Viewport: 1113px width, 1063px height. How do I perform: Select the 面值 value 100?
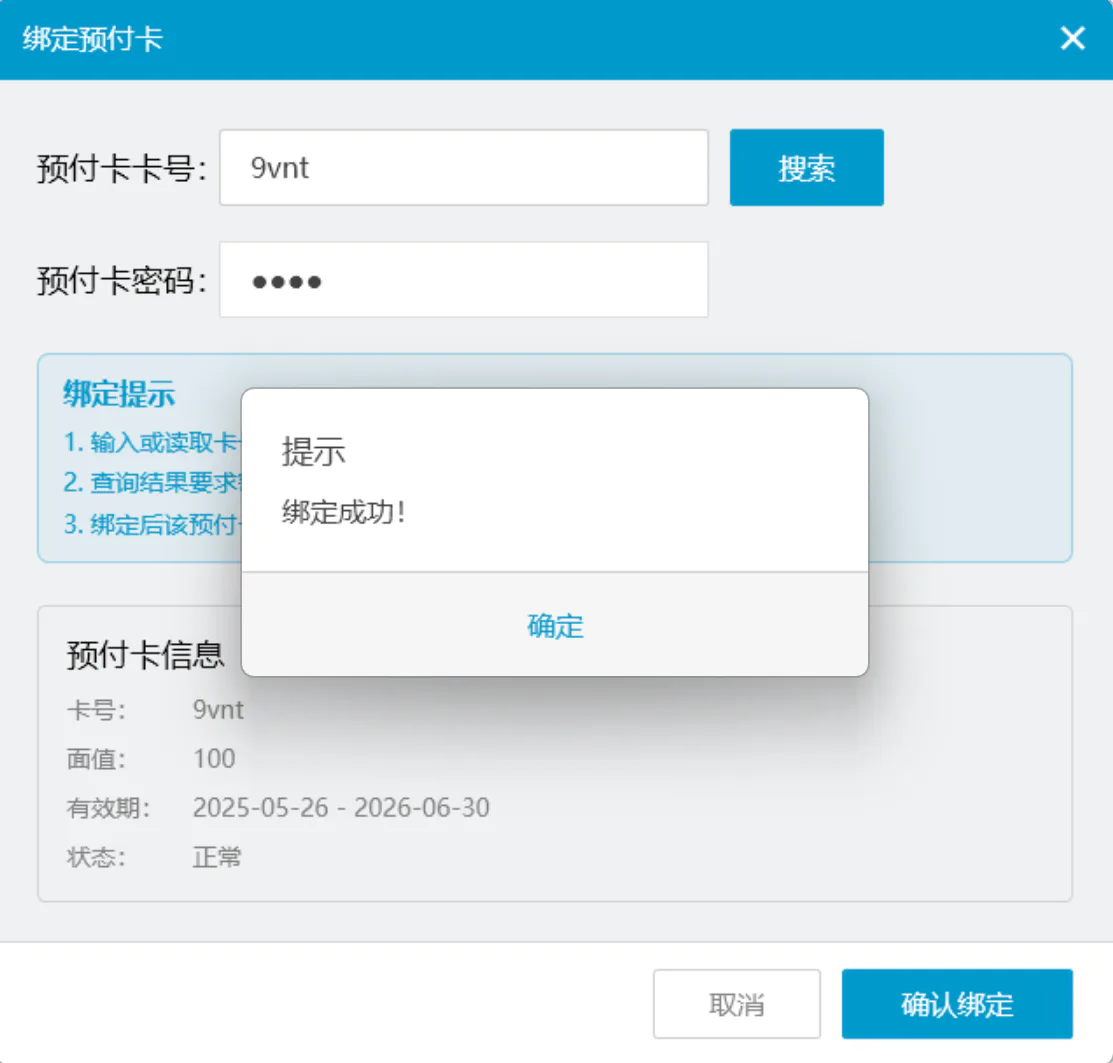pos(214,759)
